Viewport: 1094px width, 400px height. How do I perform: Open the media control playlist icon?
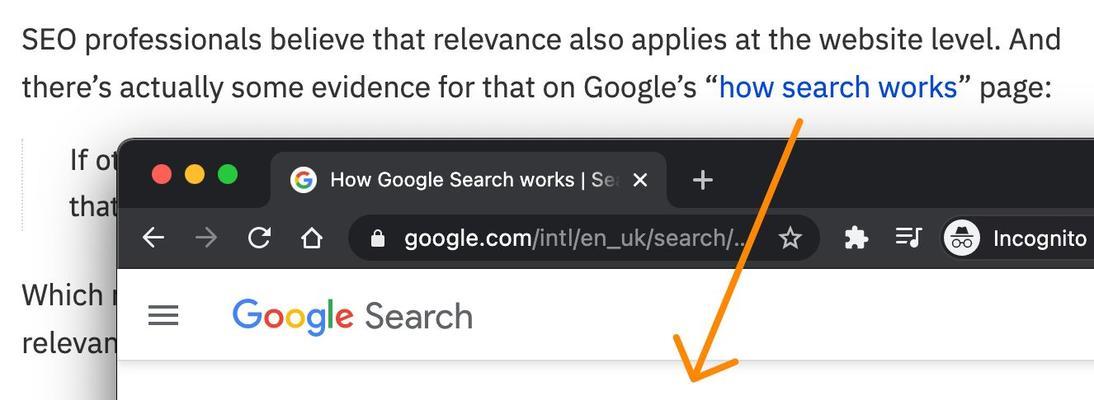point(908,238)
